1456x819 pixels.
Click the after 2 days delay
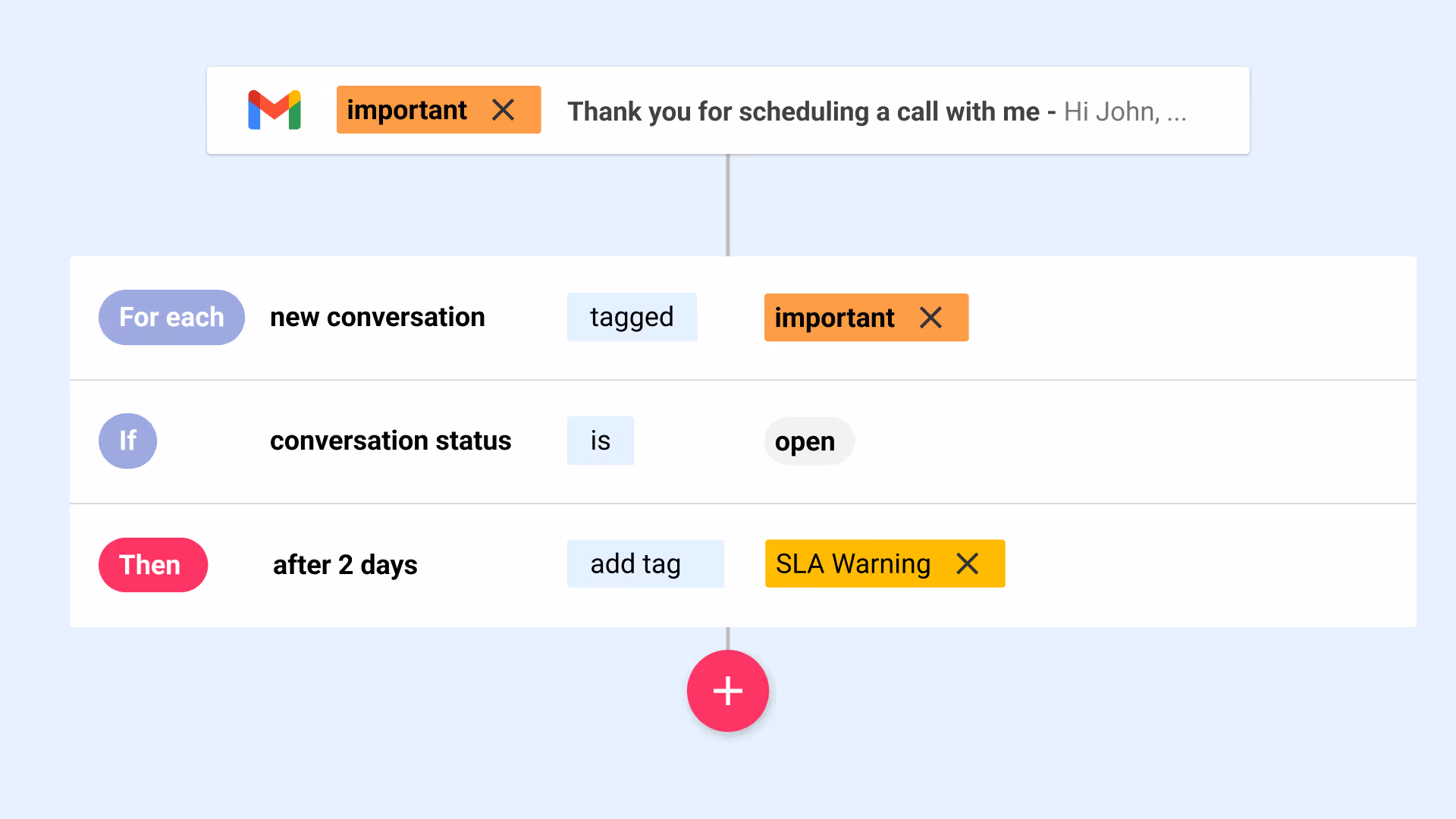(345, 565)
